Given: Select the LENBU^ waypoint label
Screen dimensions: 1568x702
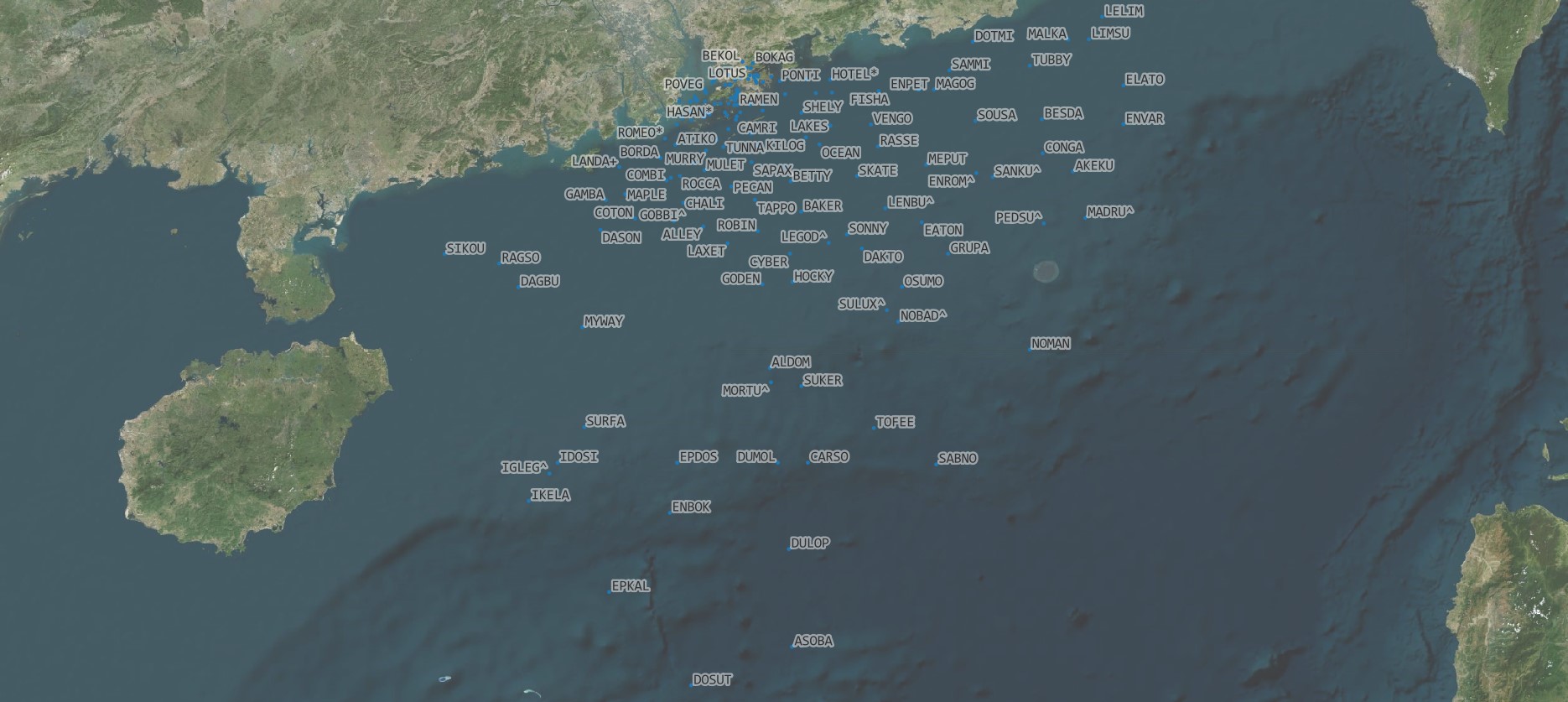Looking at the screenshot, I should 911,203.
